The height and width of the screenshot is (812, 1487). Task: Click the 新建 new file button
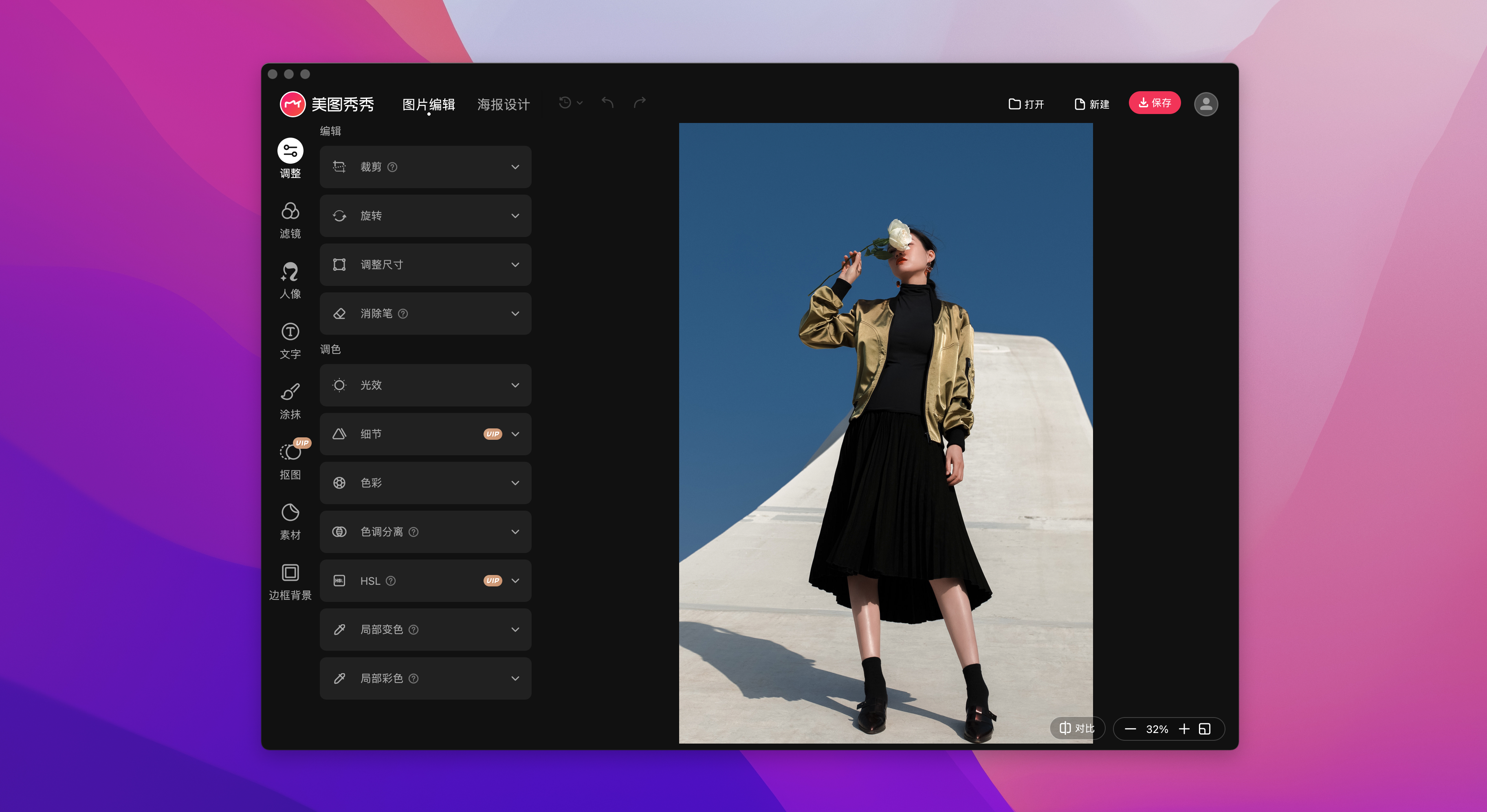[x=1091, y=104]
